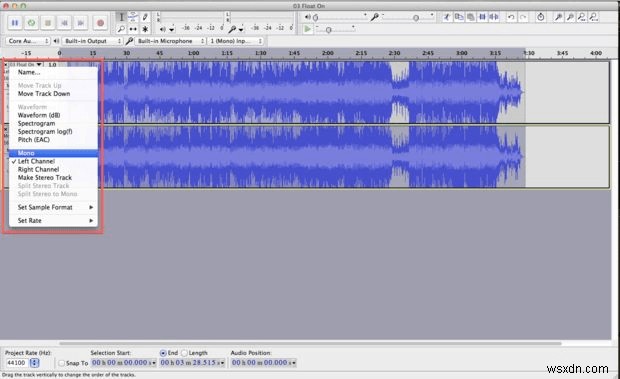Select Spectrogram log(f) view
620x379 pixels.
(x=53, y=132)
